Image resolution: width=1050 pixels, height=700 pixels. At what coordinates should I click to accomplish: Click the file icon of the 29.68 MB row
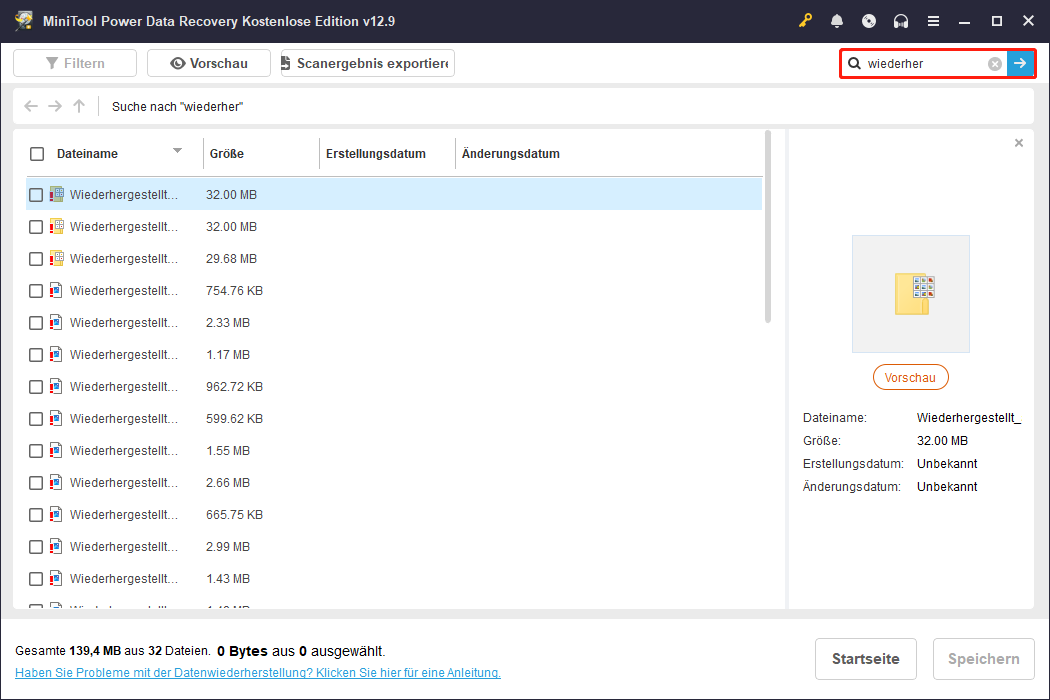tap(57, 259)
